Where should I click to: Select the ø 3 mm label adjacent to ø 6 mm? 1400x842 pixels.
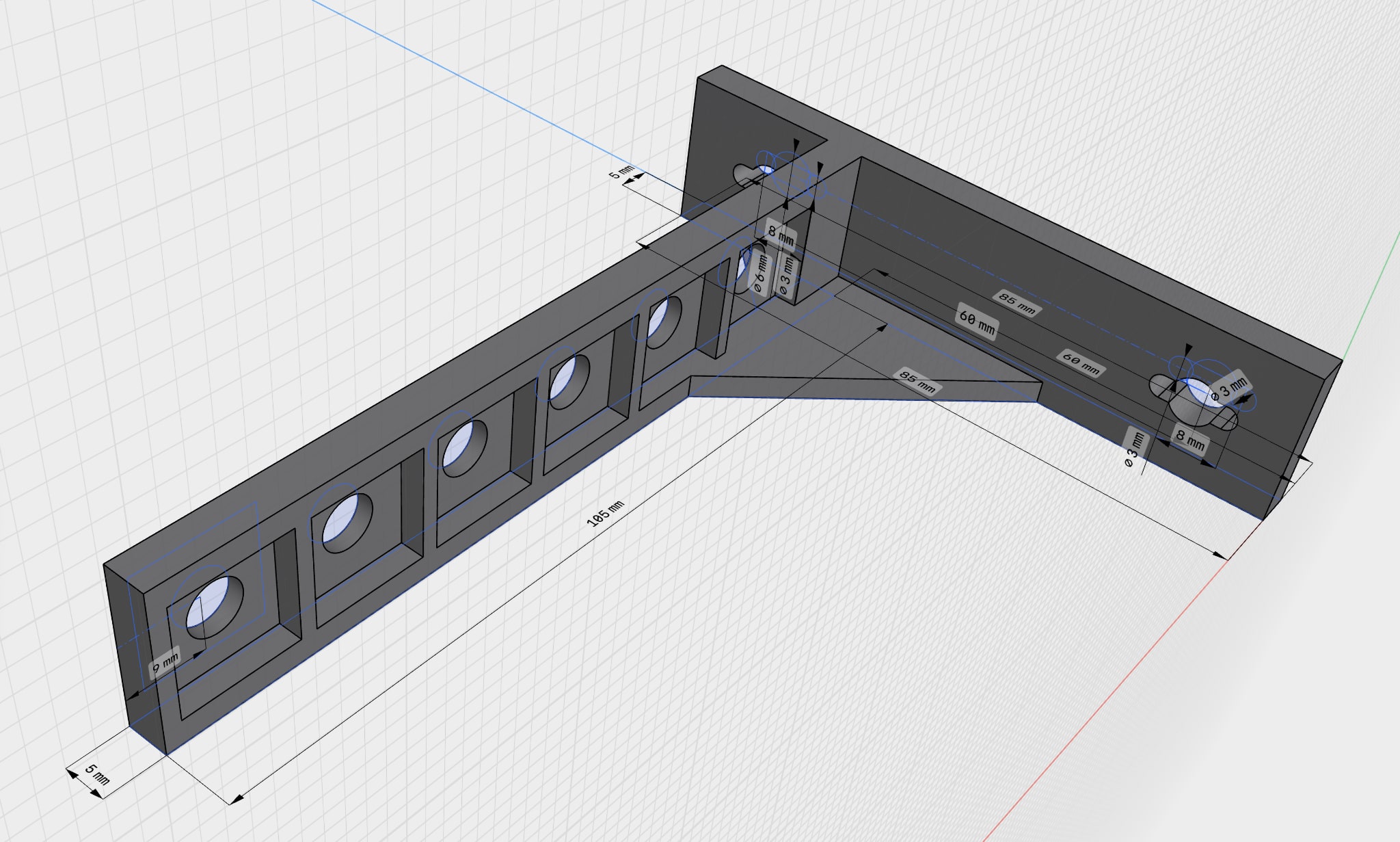[x=787, y=275]
